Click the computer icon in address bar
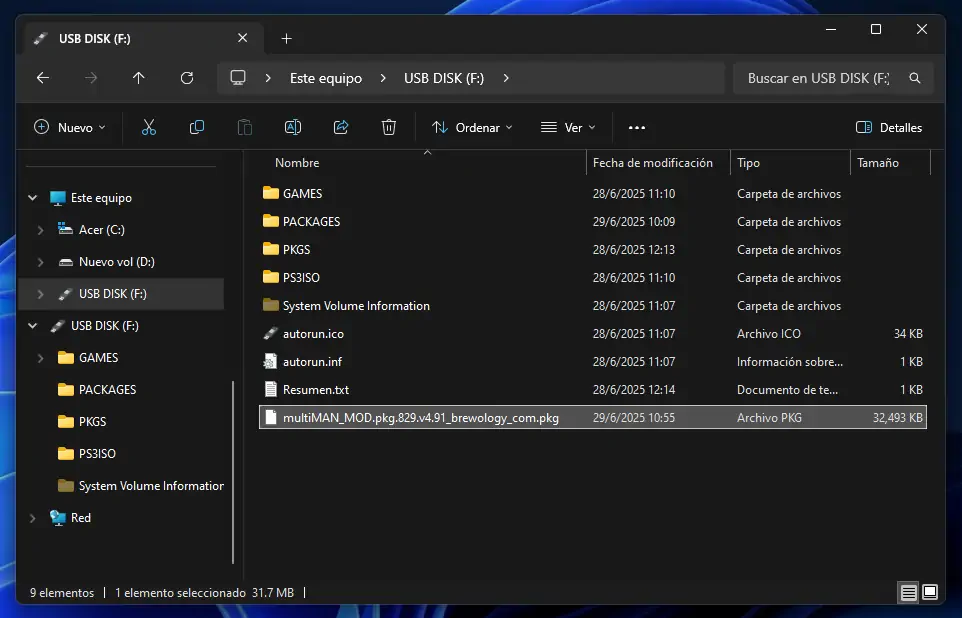 [x=237, y=77]
